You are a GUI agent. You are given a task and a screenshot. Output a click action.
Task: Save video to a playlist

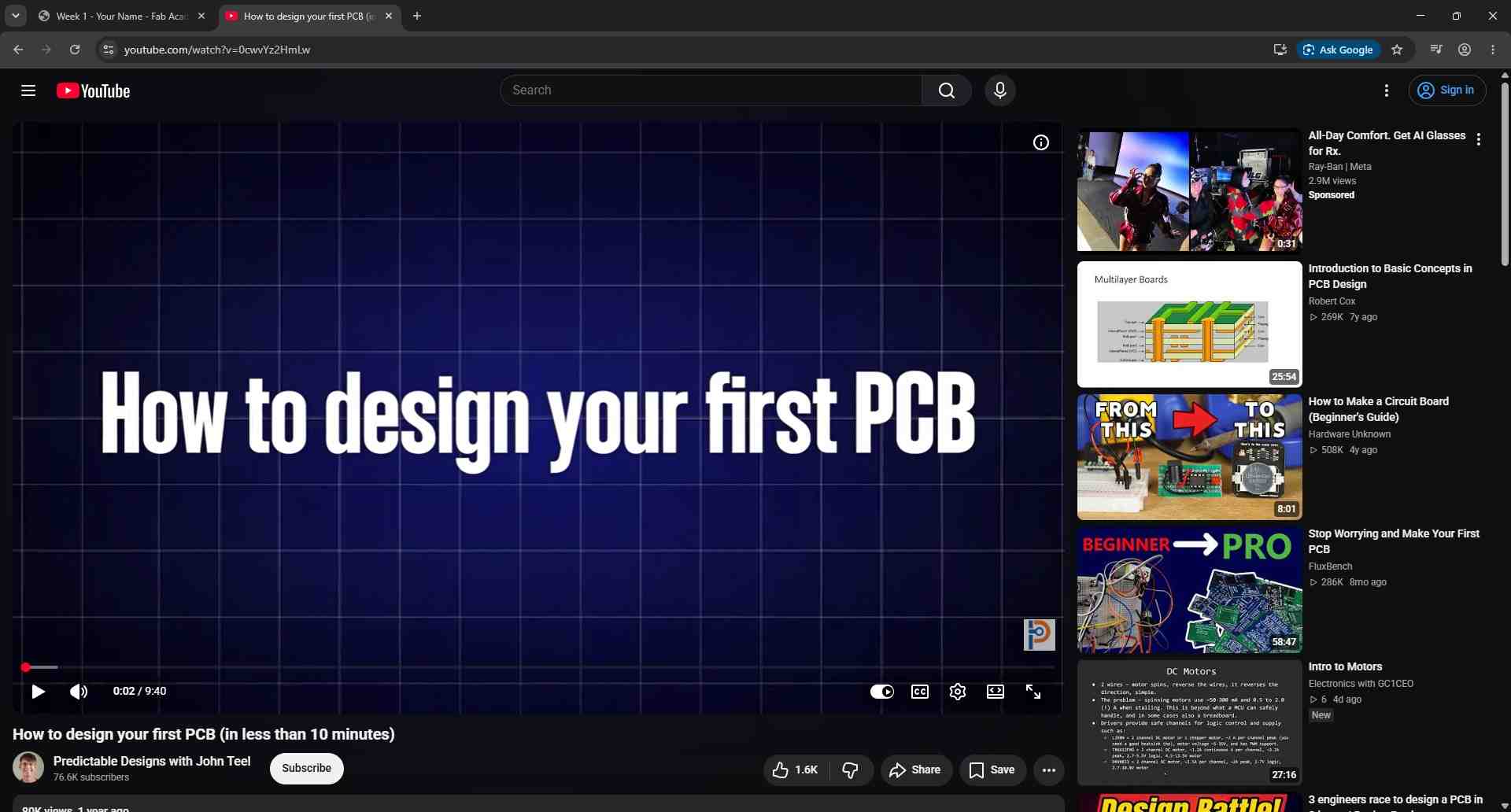992,770
